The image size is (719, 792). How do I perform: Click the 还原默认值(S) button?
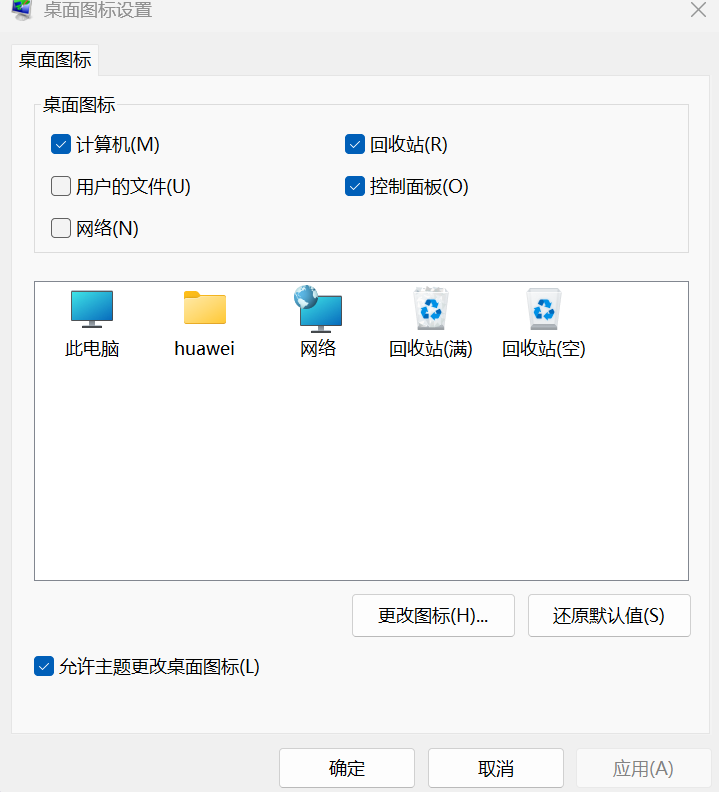coord(609,616)
